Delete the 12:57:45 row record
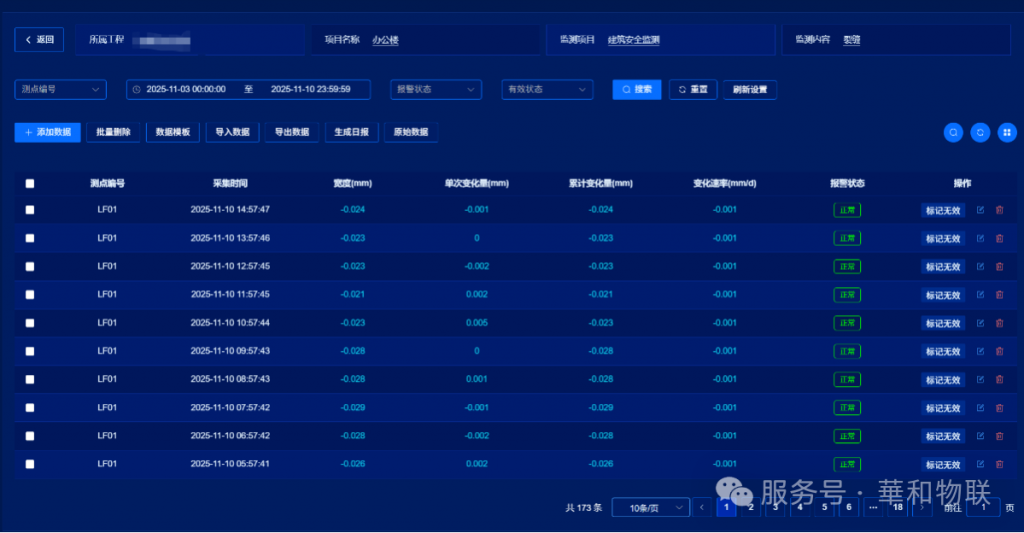1024x533 pixels. [999, 266]
